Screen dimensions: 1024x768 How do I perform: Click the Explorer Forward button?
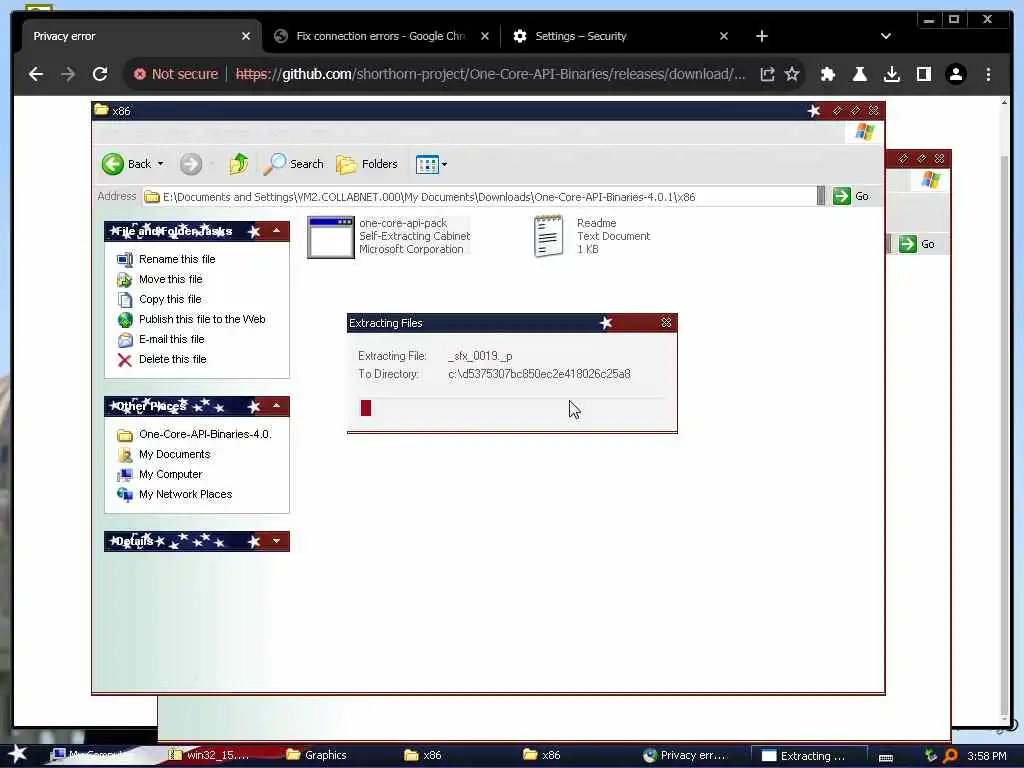[191, 164]
